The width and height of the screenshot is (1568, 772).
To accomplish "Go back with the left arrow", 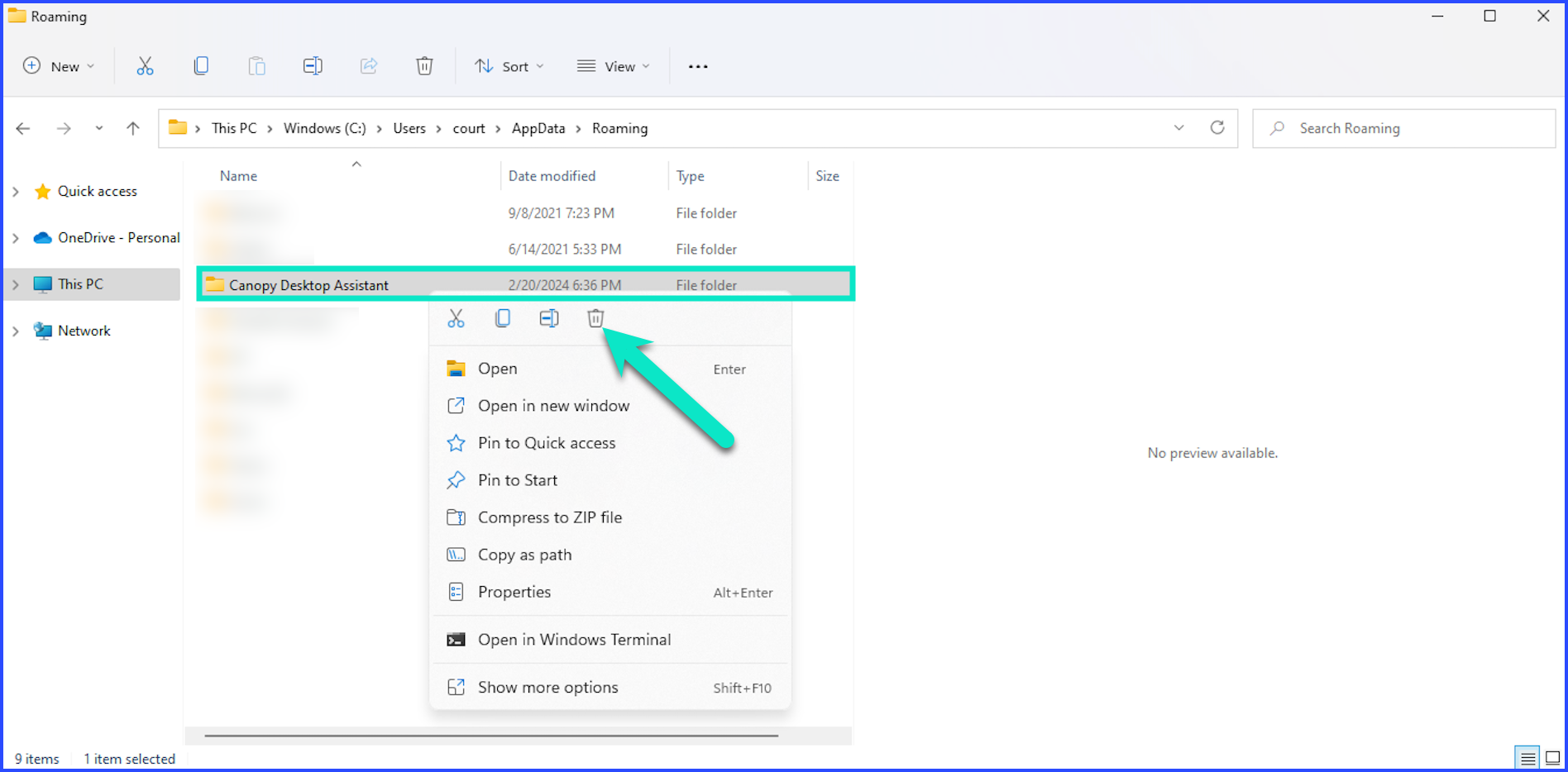I will (23, 128).
